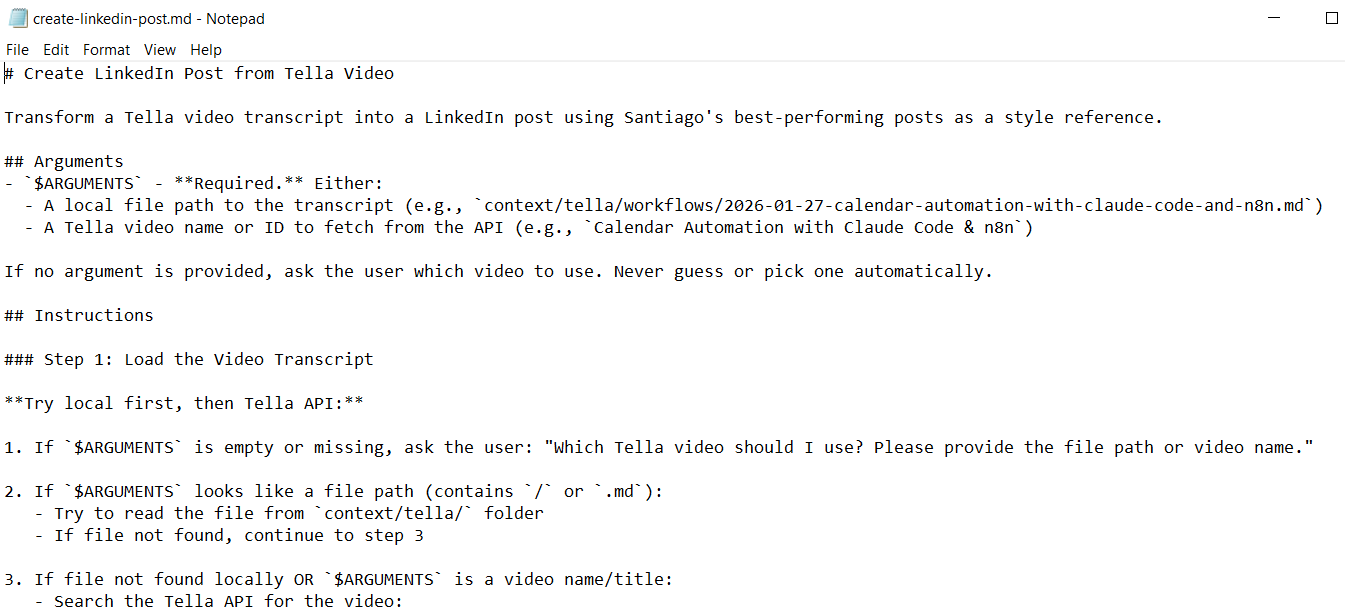
Task: Open the View menu
Action: pyautogui.click(x=159, y=50)
